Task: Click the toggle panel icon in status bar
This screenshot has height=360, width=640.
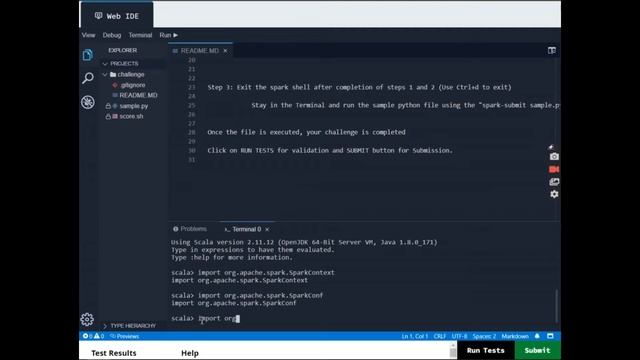Action: (550, 336)
